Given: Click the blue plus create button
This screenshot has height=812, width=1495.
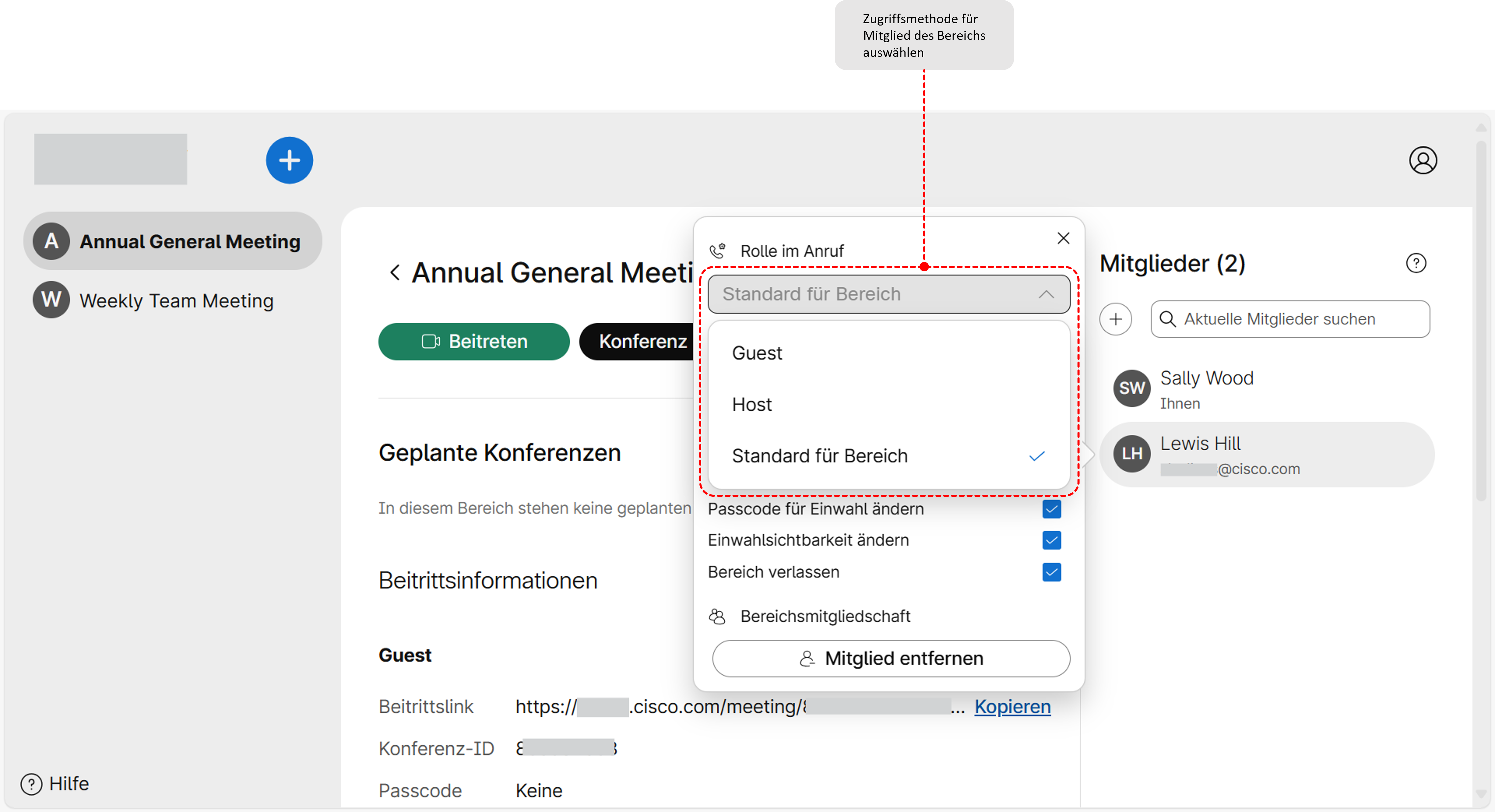Looking at the screenshot, I should click(x=289, y=161).
